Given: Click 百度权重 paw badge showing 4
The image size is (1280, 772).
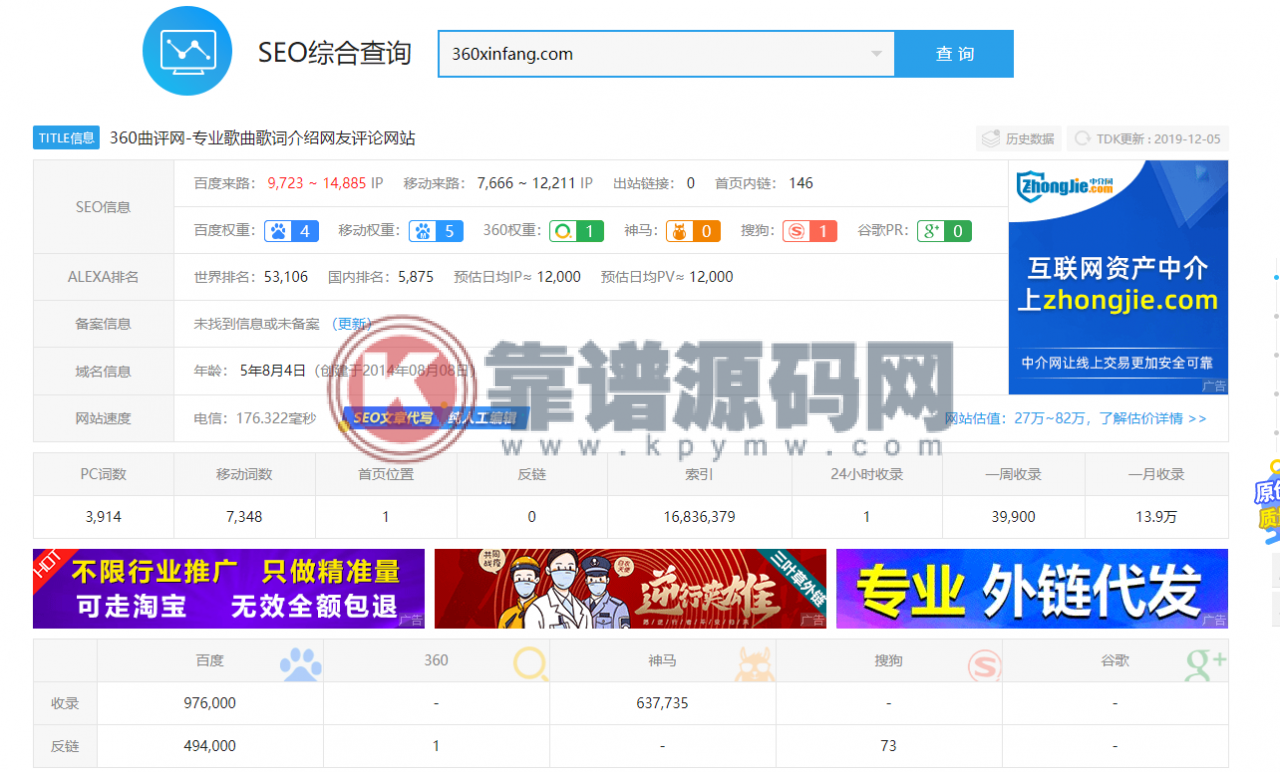Looking at the screenshot, I should pos(291,231).
